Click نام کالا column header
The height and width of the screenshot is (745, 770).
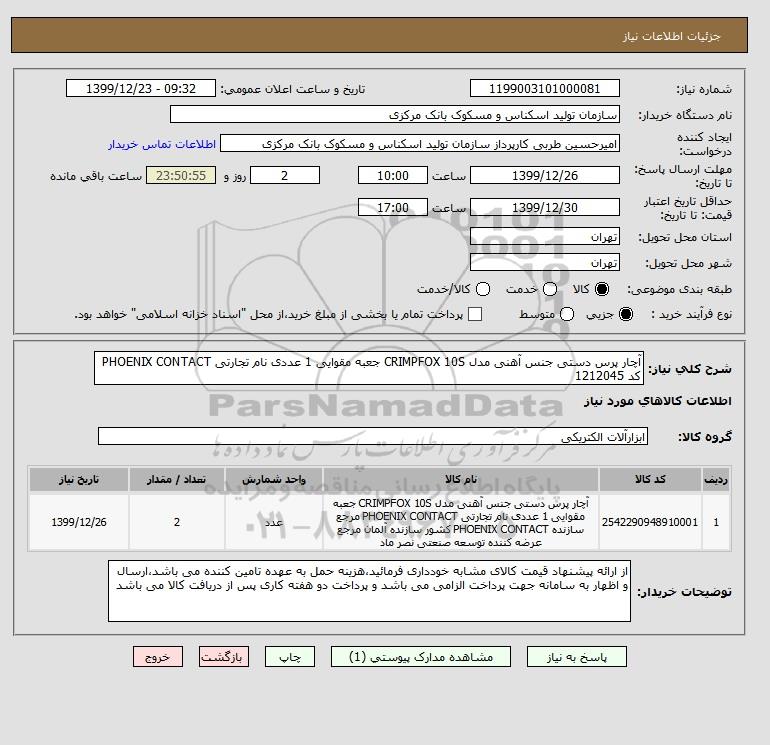461,479
